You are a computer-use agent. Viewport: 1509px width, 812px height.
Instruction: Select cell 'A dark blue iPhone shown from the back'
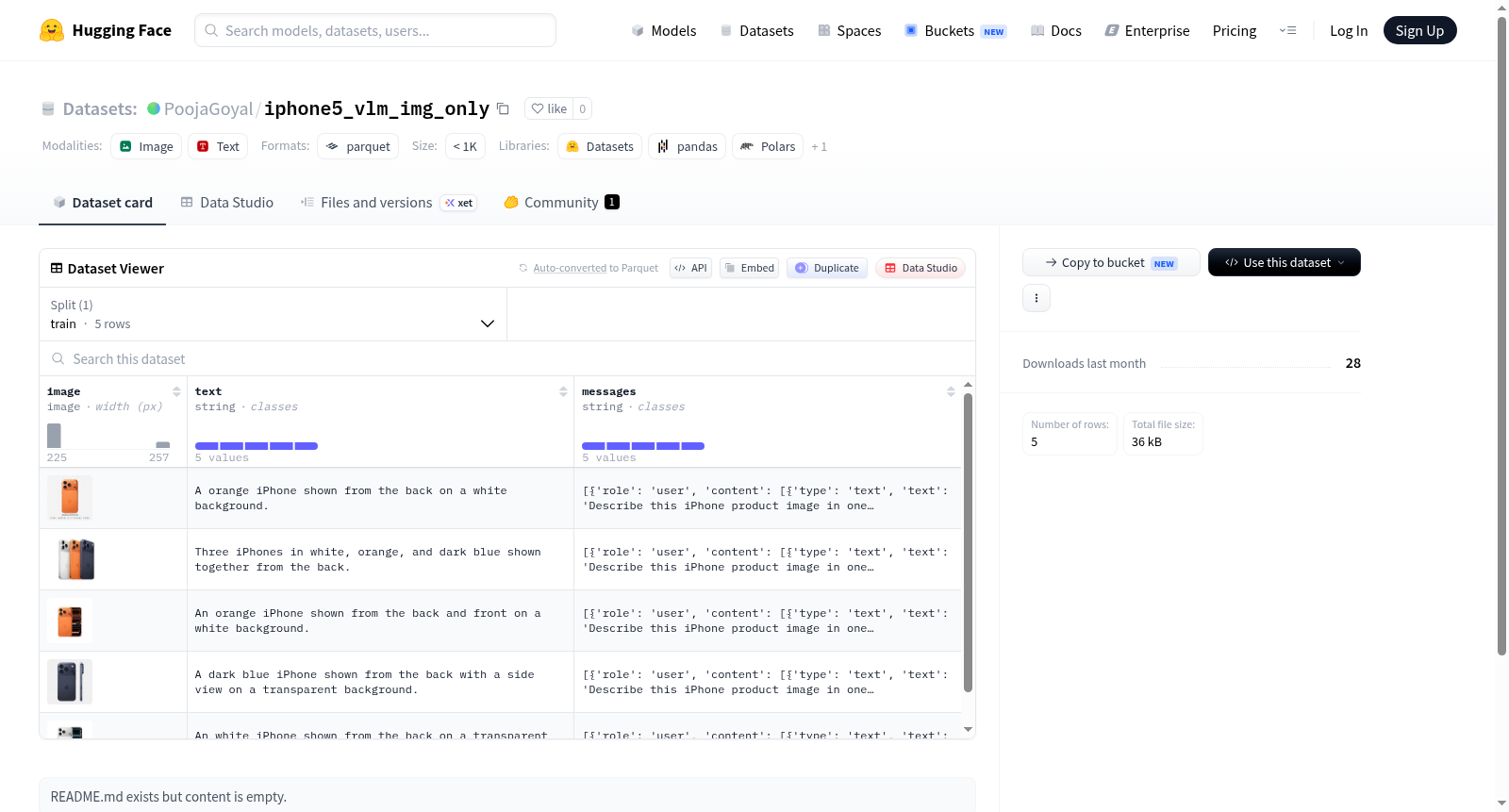point(380,682)
